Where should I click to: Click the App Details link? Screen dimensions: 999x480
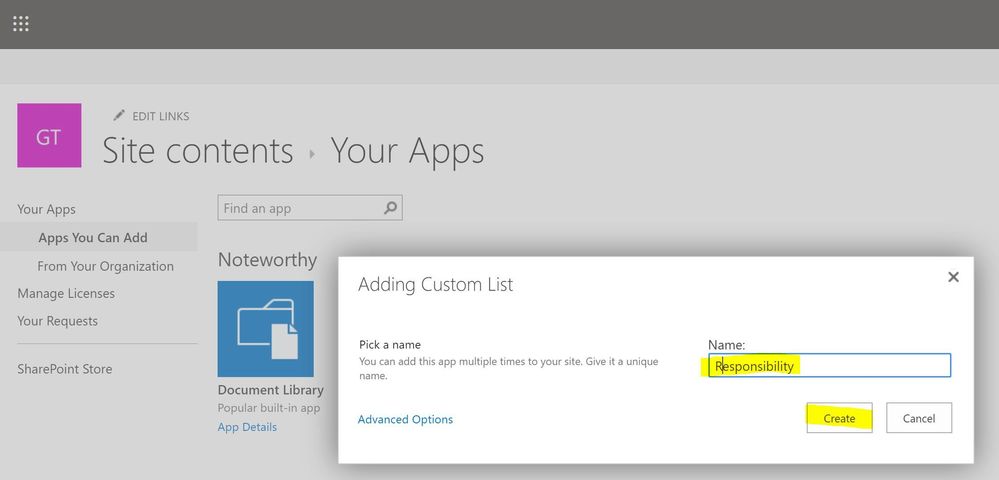click(x=247, y=427)
